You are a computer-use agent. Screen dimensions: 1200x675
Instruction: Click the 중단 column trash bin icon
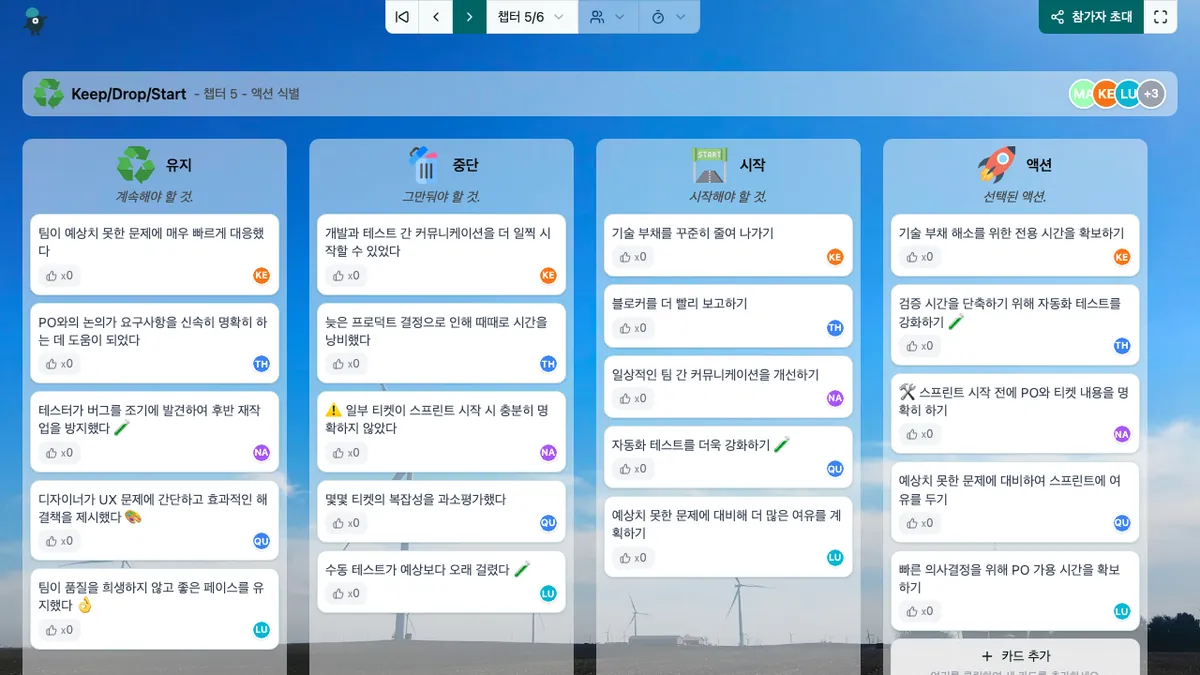(x=424, y=165)
